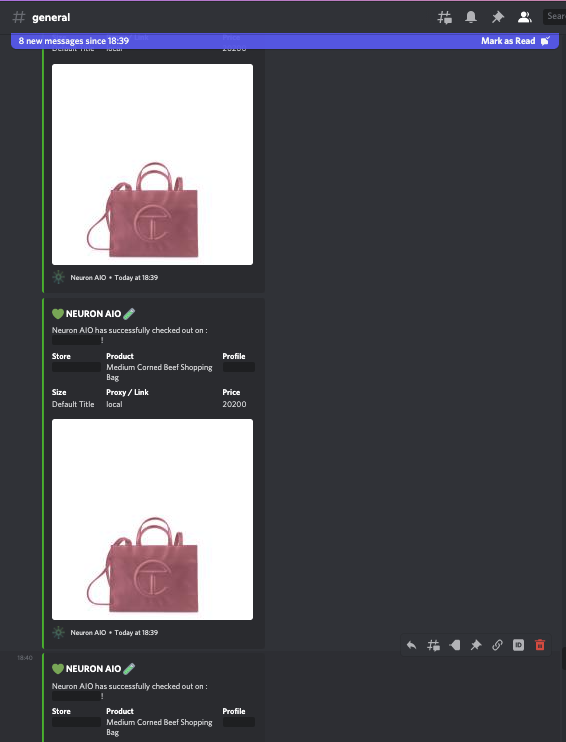Mark unread icon in message hover toolbar

(454, 645)
